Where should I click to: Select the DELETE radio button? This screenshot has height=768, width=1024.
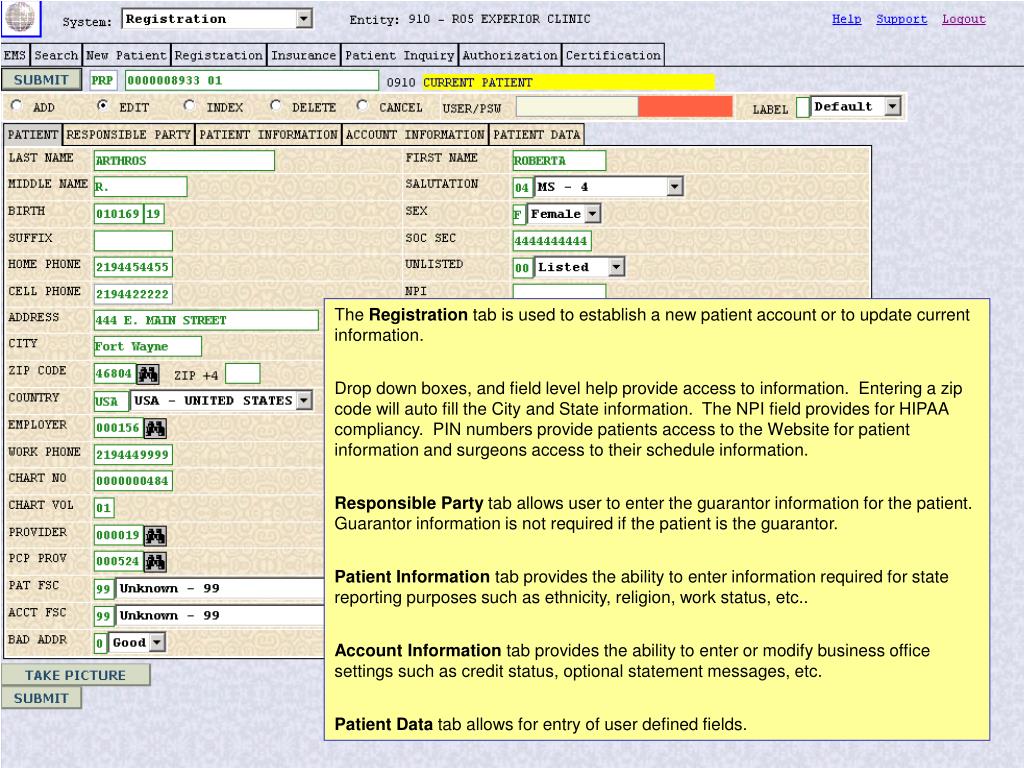point(276,105)
